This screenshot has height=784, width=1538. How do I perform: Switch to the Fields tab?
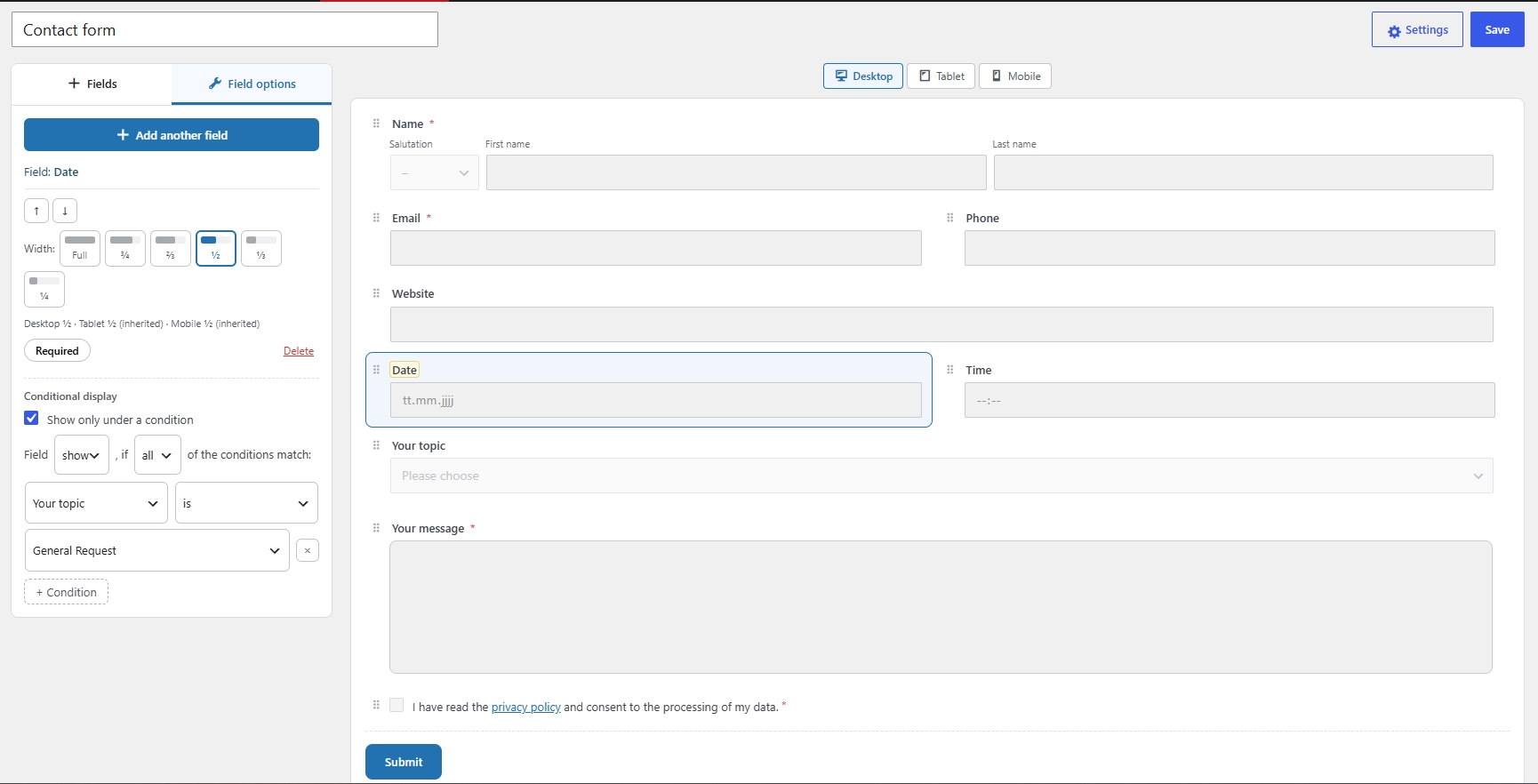92,84
